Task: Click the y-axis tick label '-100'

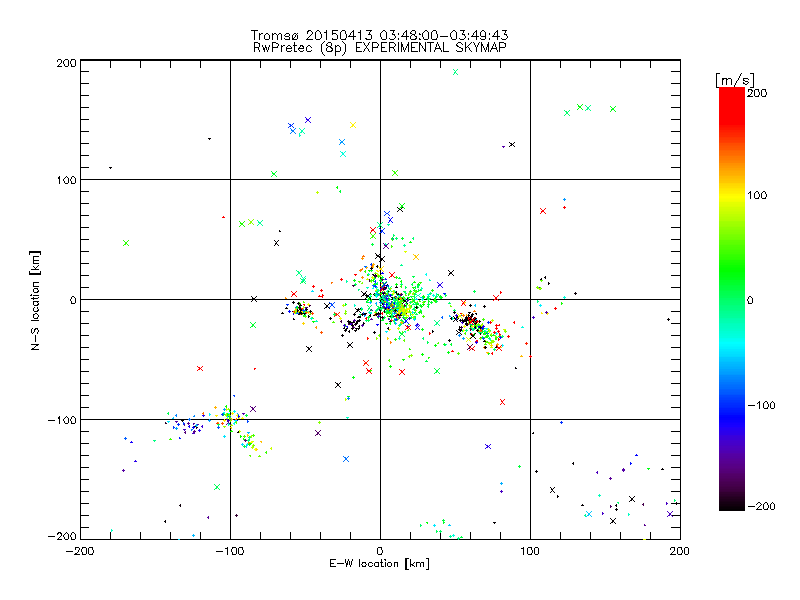Action: [x=62, y=420]
